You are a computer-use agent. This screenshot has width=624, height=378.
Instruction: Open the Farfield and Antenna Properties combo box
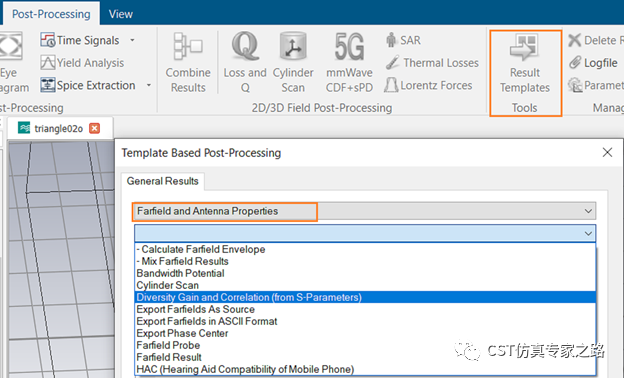(x=365, y=211)
